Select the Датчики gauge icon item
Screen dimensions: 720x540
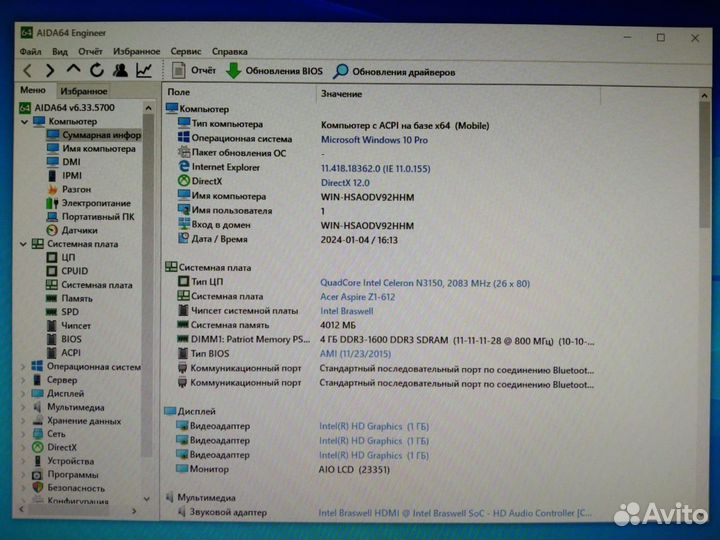(x=72, y=230)
